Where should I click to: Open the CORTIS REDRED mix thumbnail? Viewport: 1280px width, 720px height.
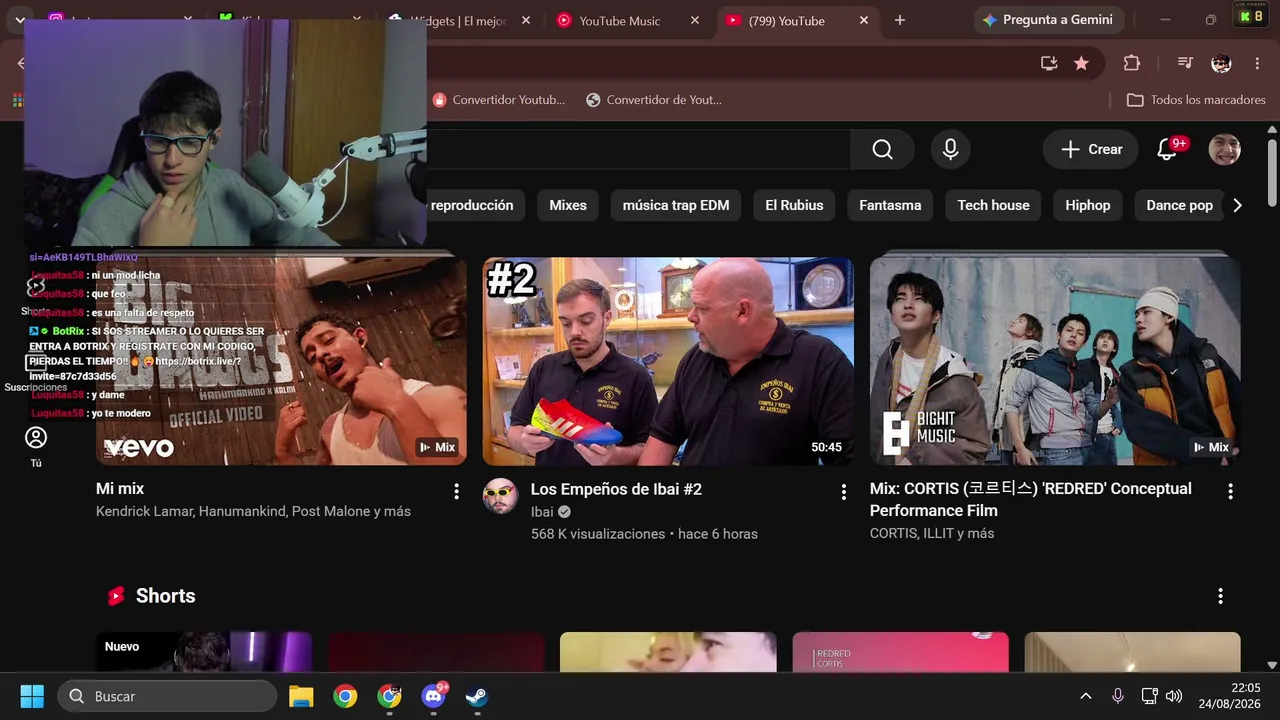tap(1055, 361)
